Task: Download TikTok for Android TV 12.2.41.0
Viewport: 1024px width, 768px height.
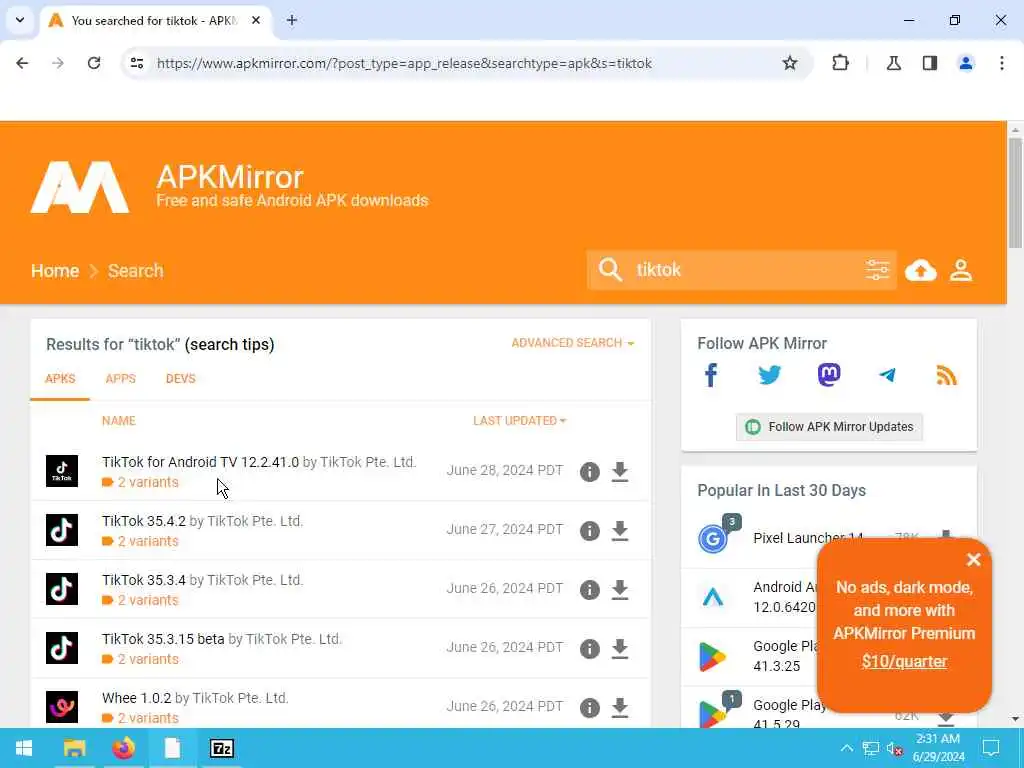Action: point(620,472)
